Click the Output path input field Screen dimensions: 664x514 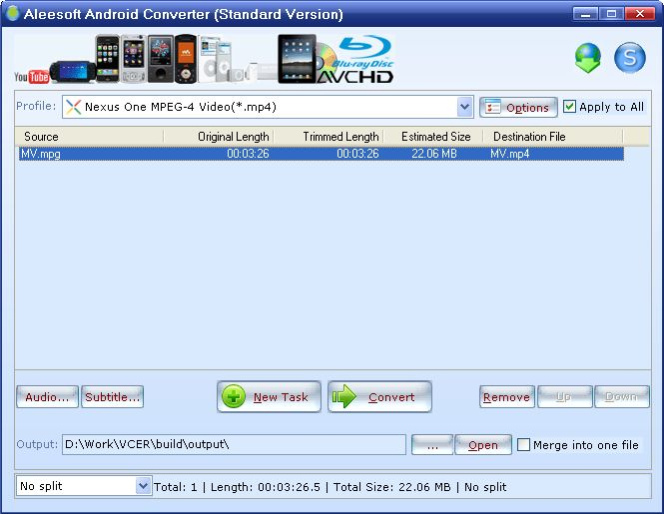pos(234,444)
